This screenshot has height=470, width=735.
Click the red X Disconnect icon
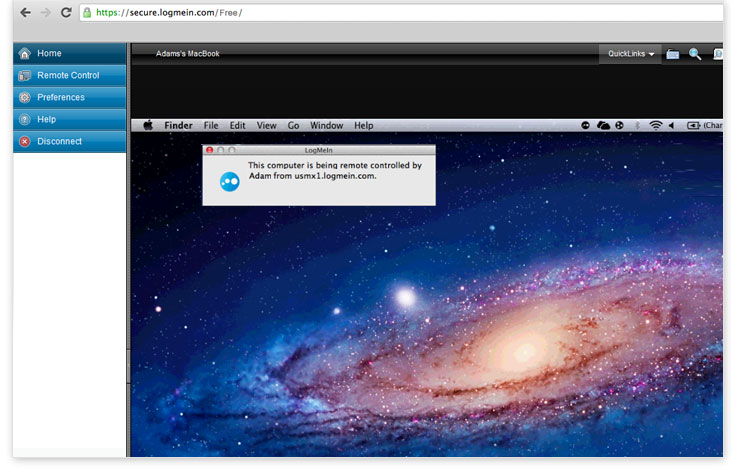click(x=24, y=142)
